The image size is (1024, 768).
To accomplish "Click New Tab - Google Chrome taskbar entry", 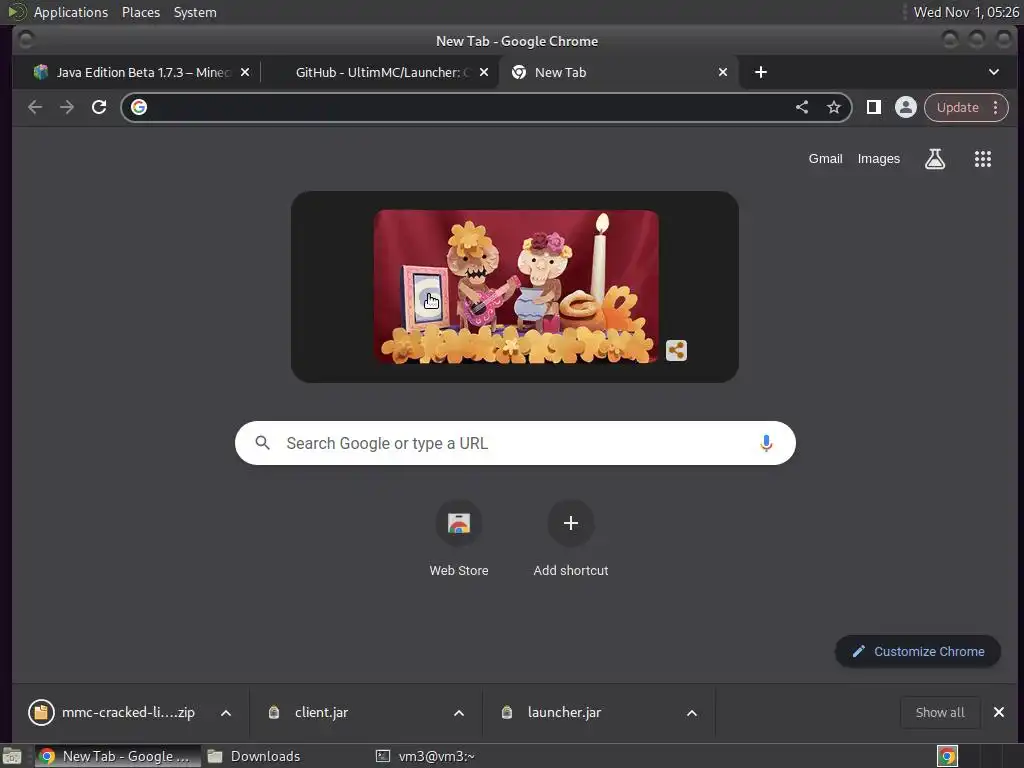I will [118, 756].
